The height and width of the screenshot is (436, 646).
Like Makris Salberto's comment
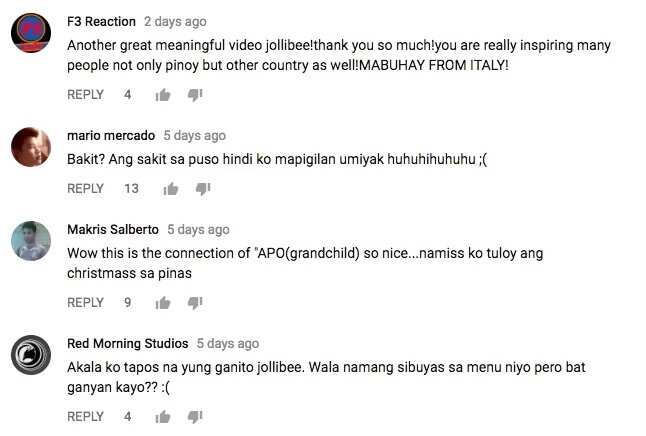[163, 303]
